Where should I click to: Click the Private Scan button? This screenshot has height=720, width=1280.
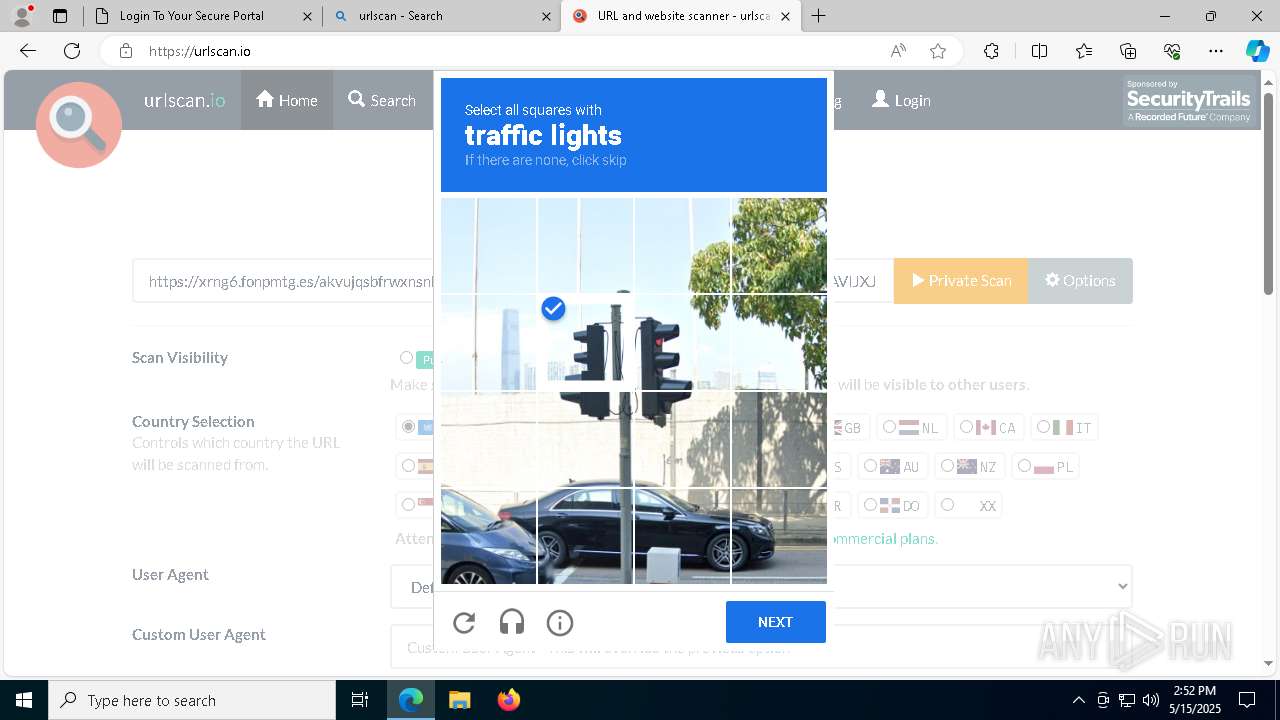click(961, 281)
